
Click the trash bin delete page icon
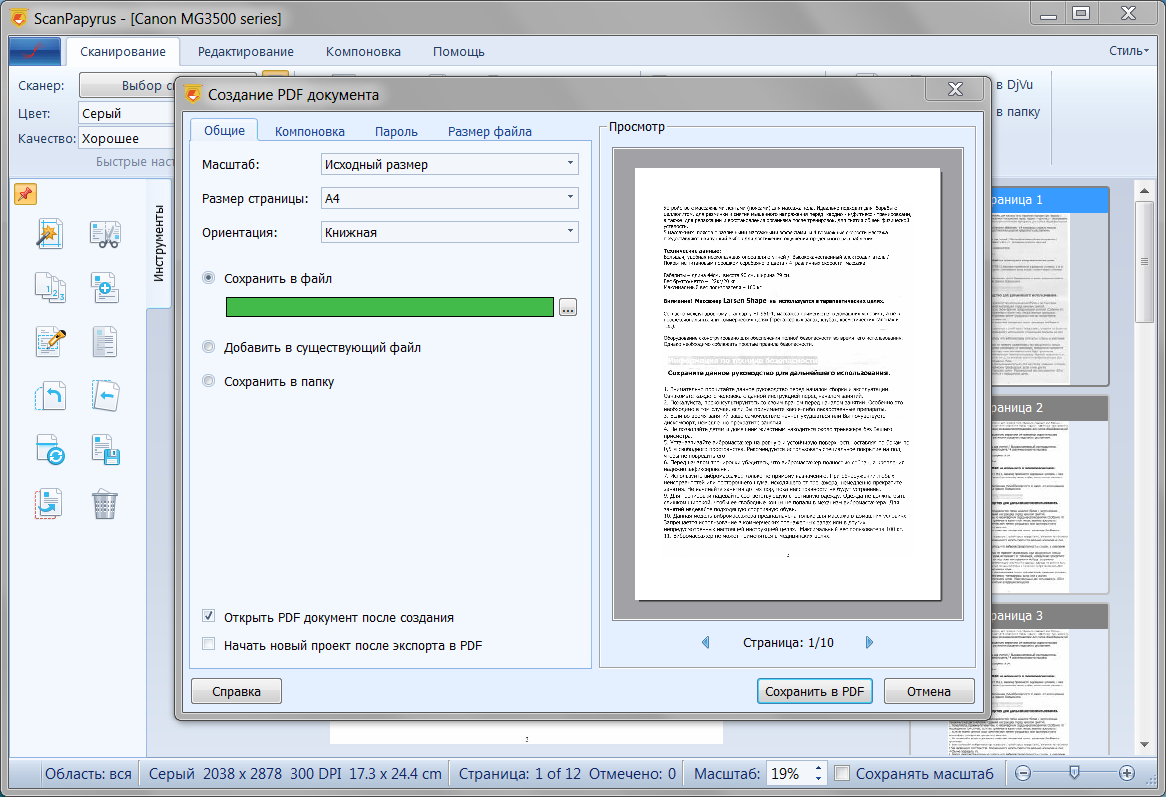coord(105,503)
